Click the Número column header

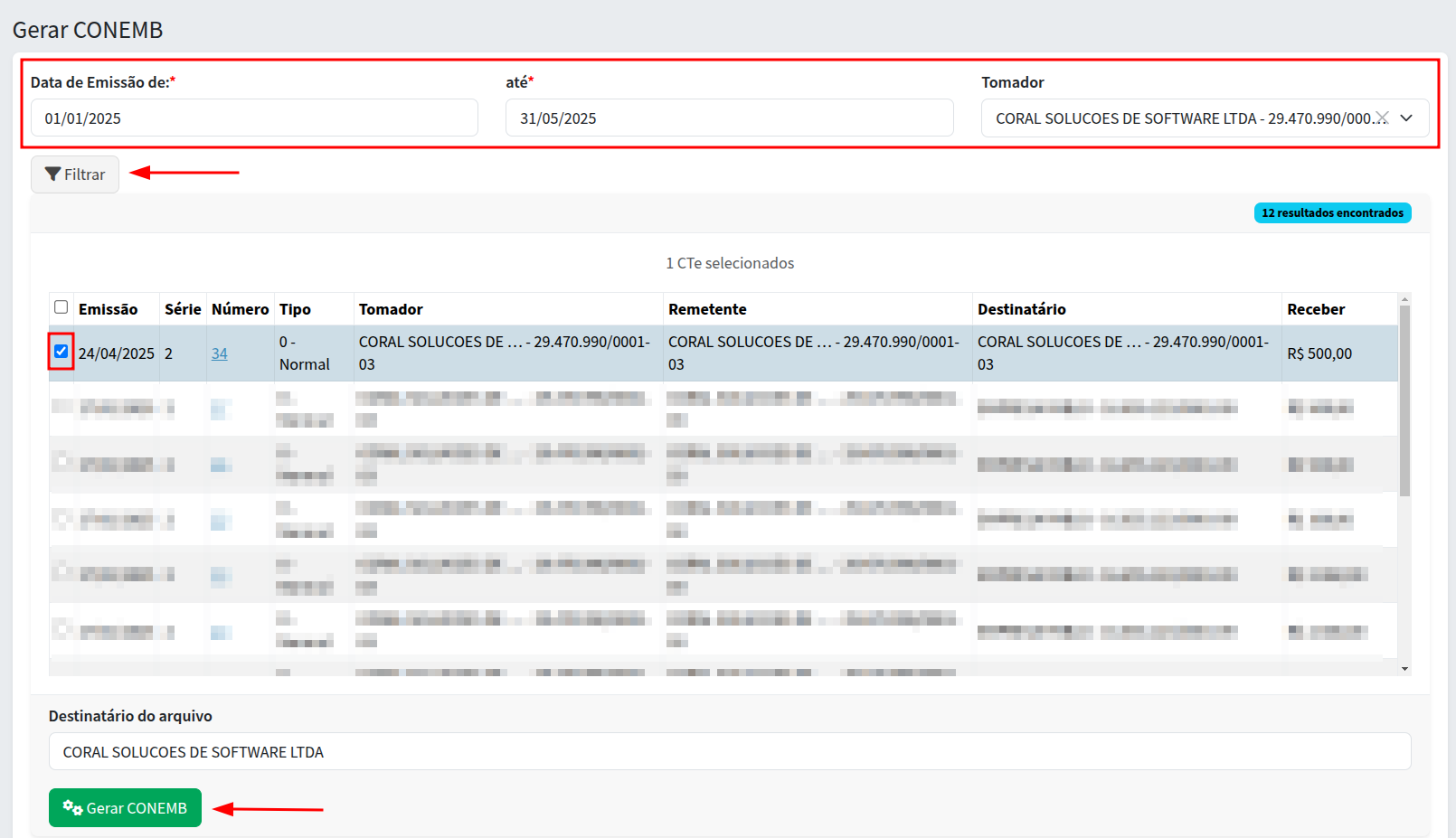(240, 309)
